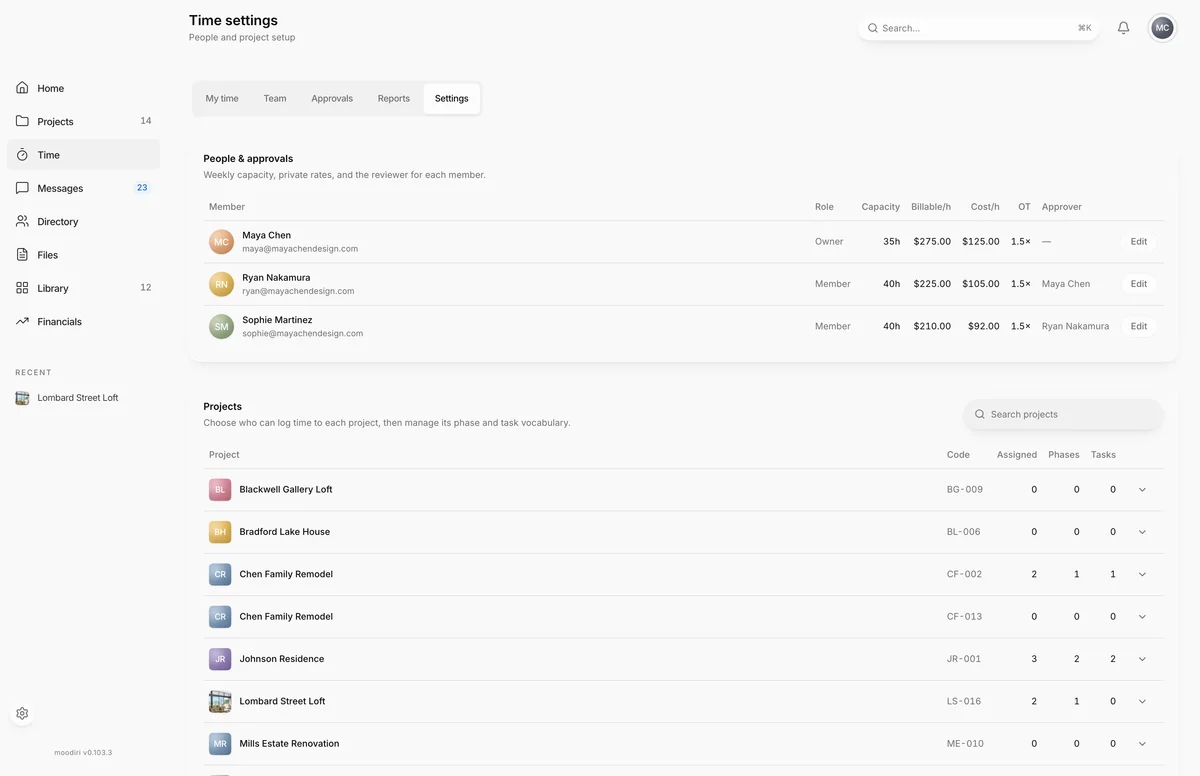
Task: Switch to the Approvals tab
Action: [332, 99]
